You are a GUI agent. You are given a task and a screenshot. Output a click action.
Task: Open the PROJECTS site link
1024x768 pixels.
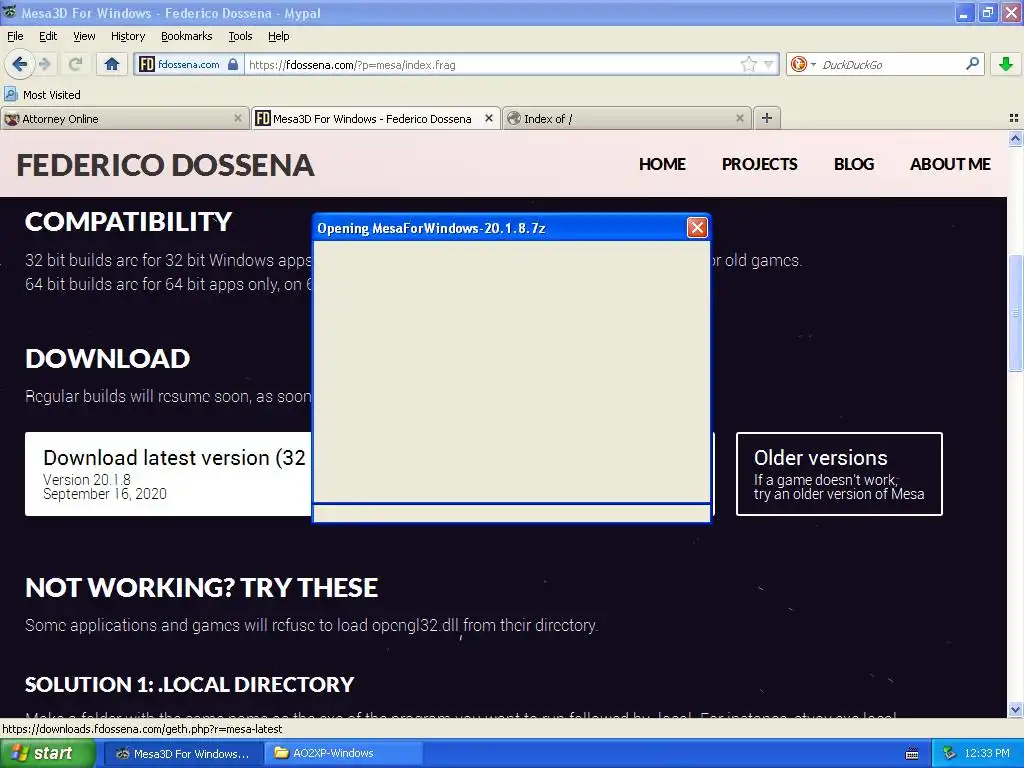tap(760, 164)
